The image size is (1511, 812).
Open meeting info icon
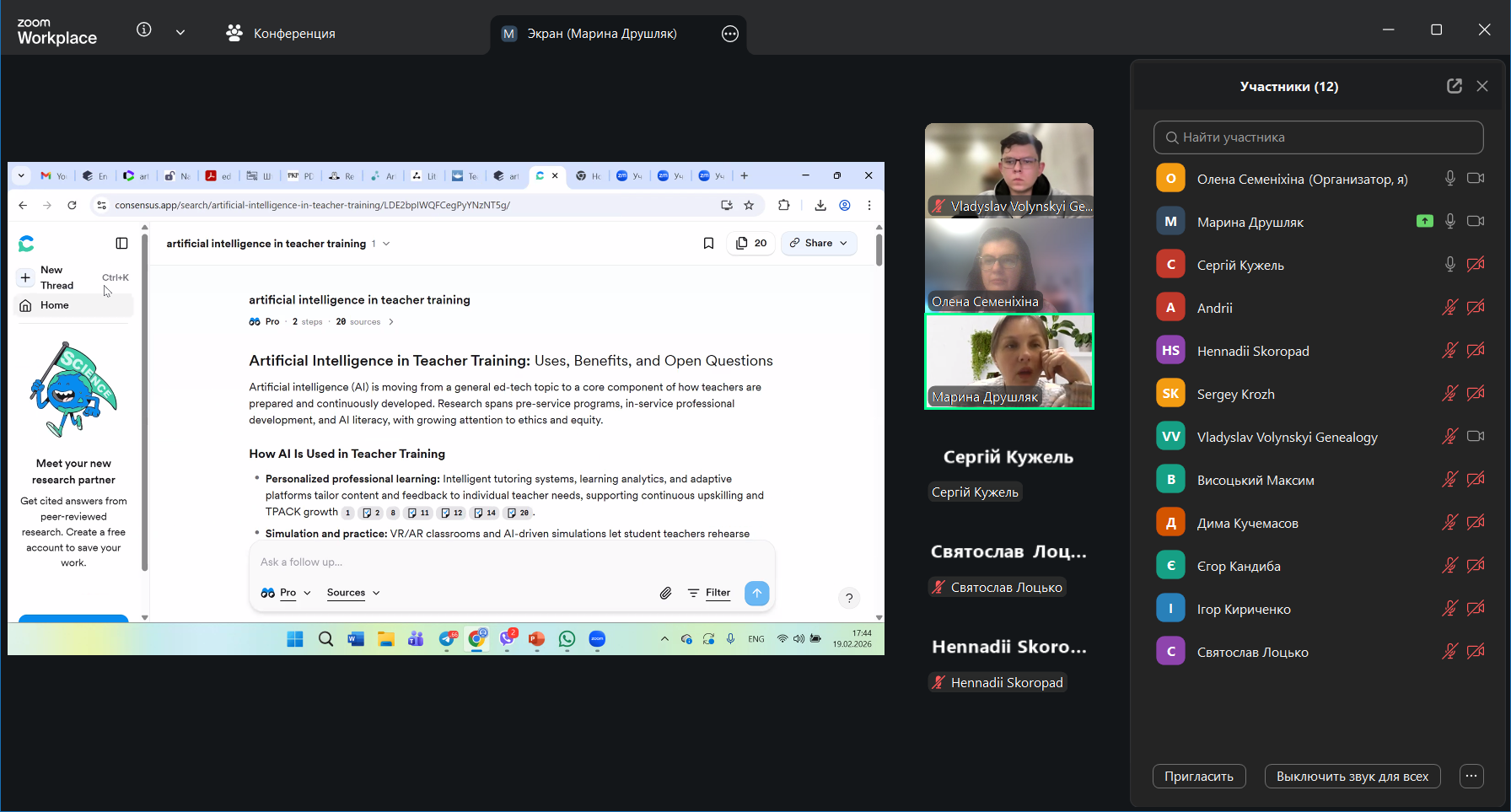coord(144,30)
